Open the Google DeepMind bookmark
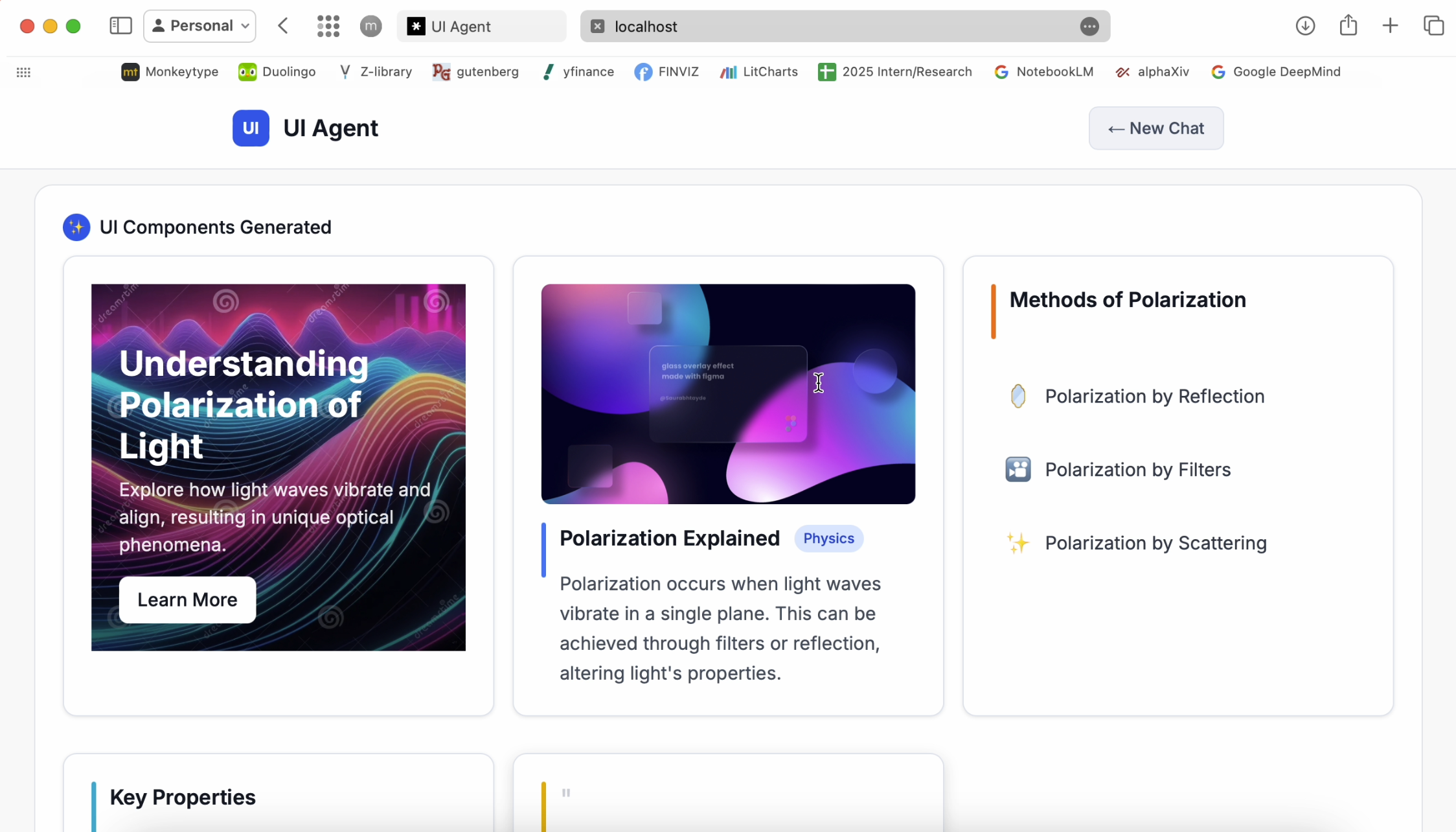This screenshot has height=832, width=1456. click(x=1275, y=71)
